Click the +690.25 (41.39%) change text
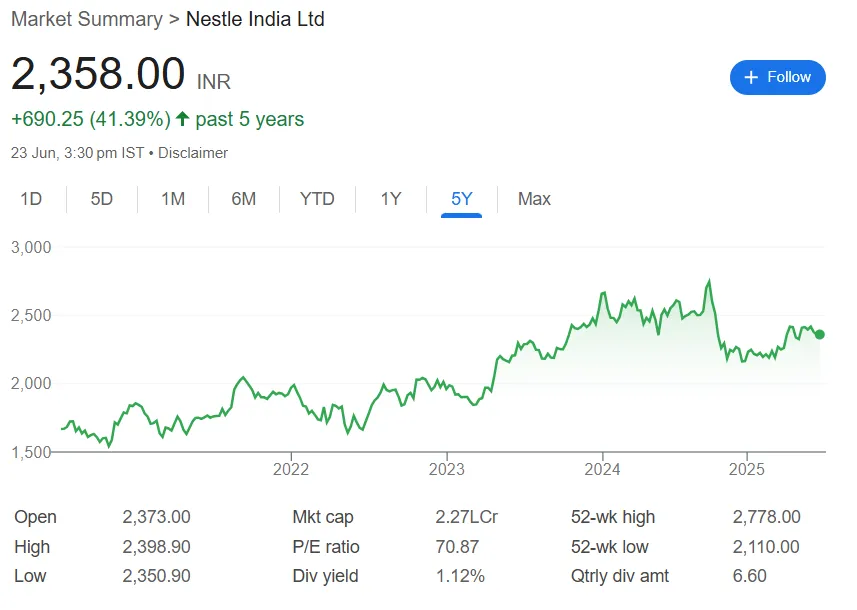857x610 pixels. 91,119
